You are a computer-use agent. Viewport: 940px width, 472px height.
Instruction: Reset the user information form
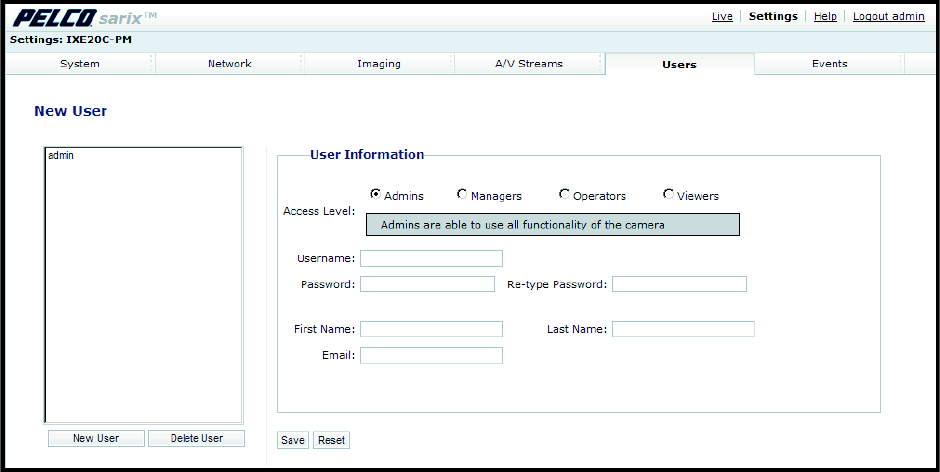coord(331,441)
